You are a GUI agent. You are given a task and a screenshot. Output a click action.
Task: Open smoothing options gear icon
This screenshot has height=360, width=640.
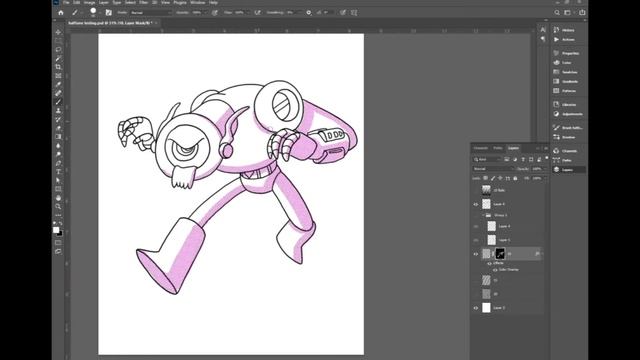[309, 13]
